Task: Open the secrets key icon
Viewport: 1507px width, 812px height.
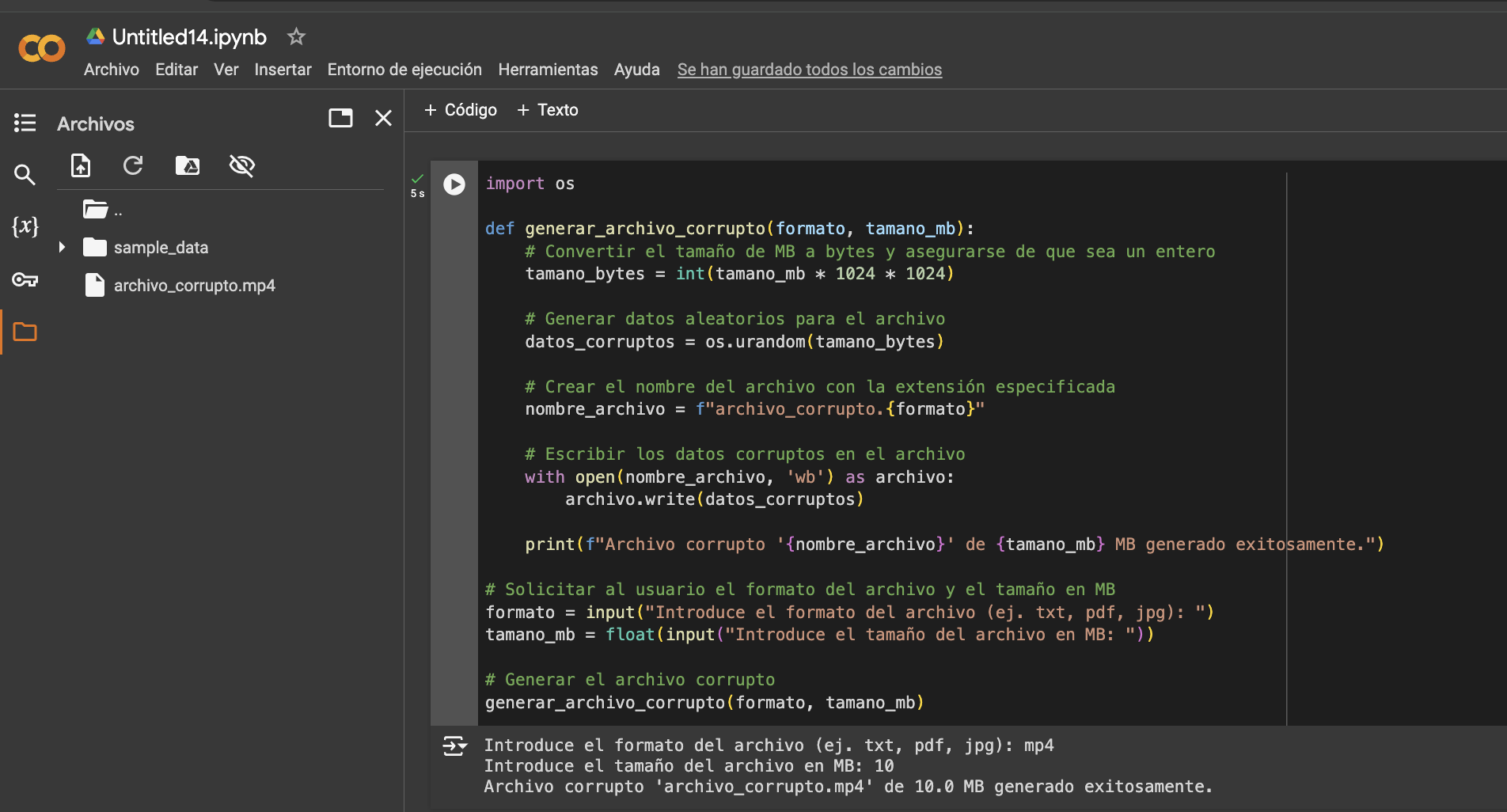Action: [25, 280]
